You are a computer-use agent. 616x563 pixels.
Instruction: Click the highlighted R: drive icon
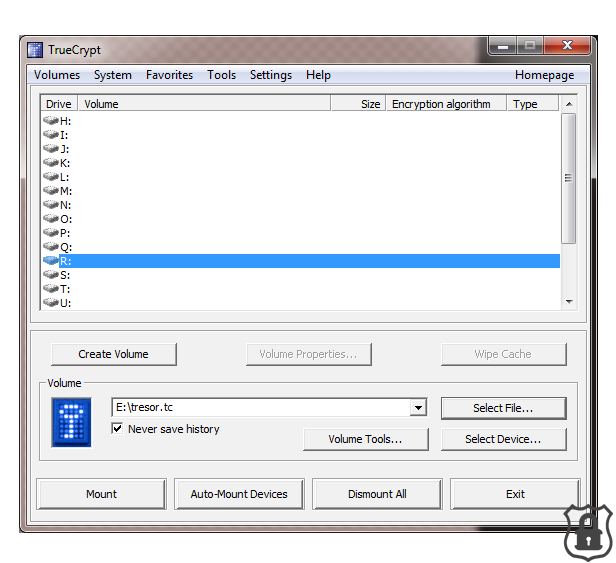pyautogui.click(x=51, y=260)
